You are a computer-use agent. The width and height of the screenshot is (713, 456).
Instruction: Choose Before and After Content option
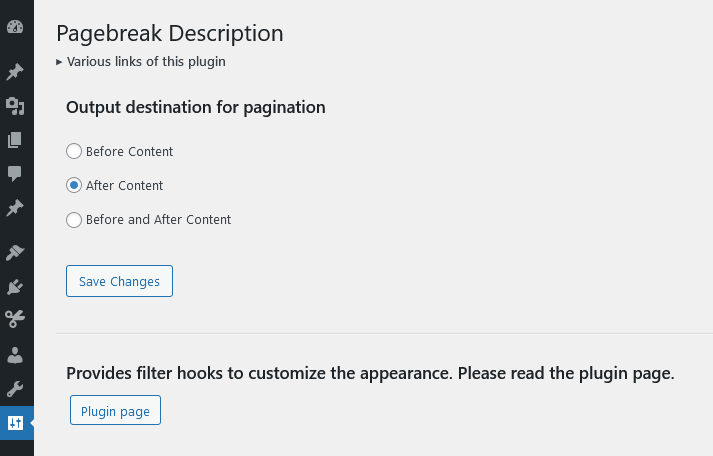tap(74, 220)
